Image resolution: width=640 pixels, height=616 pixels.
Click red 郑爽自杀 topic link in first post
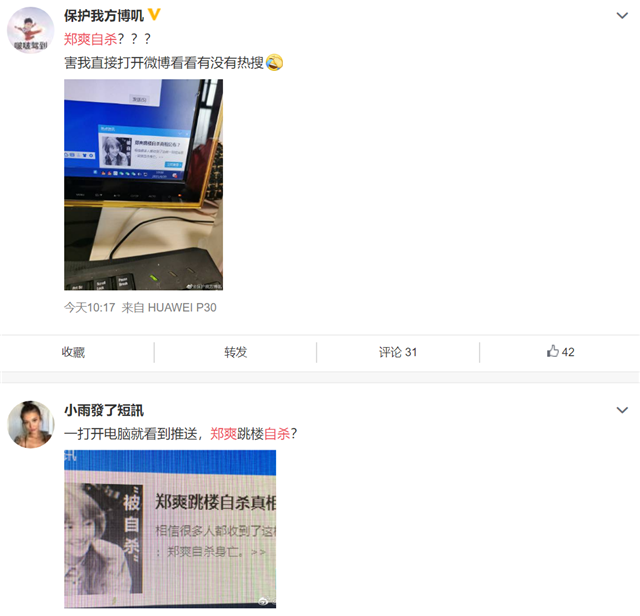(x=91, y=39)
